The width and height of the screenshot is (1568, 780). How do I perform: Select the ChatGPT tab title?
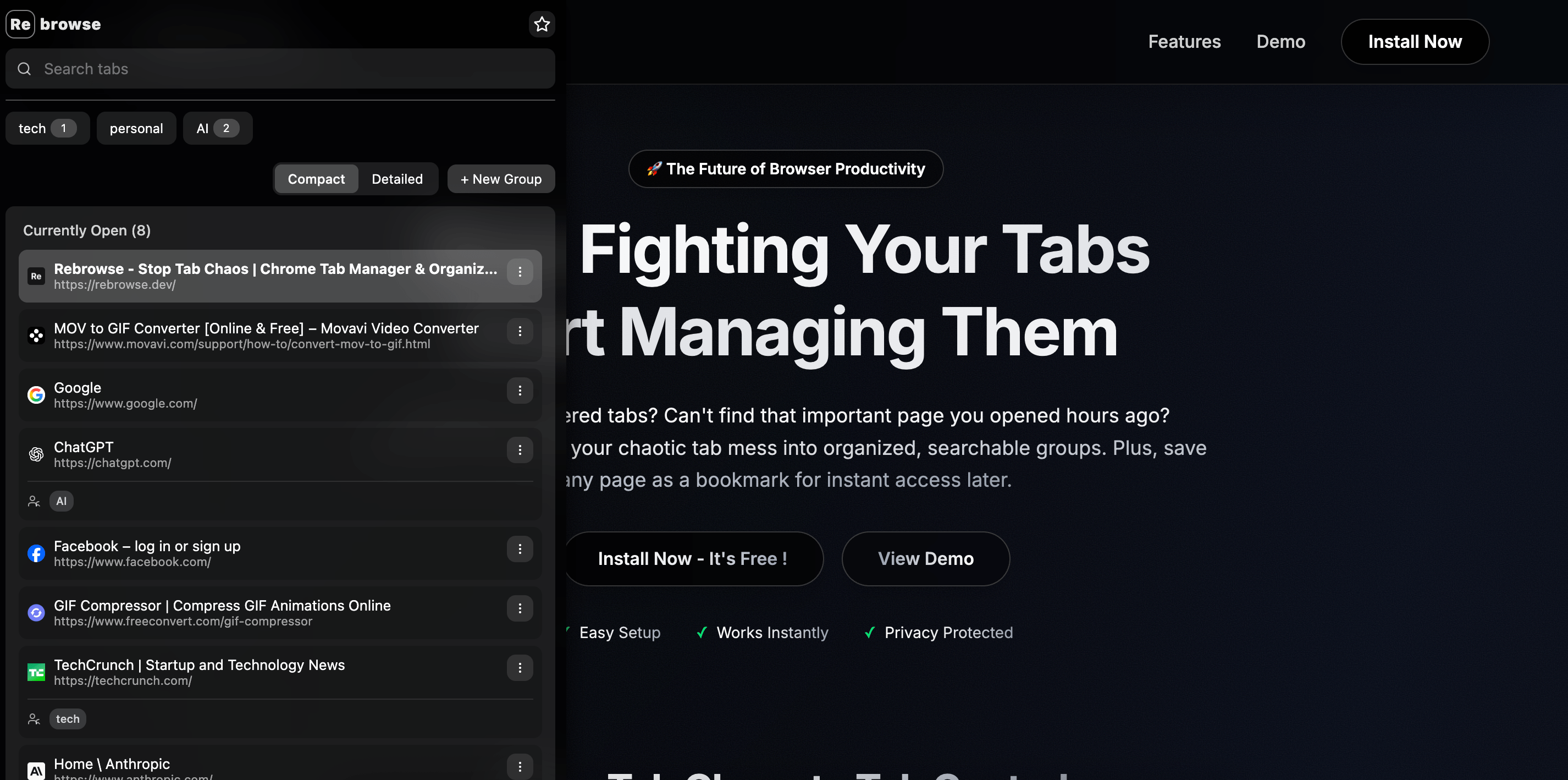click(84, 447)
